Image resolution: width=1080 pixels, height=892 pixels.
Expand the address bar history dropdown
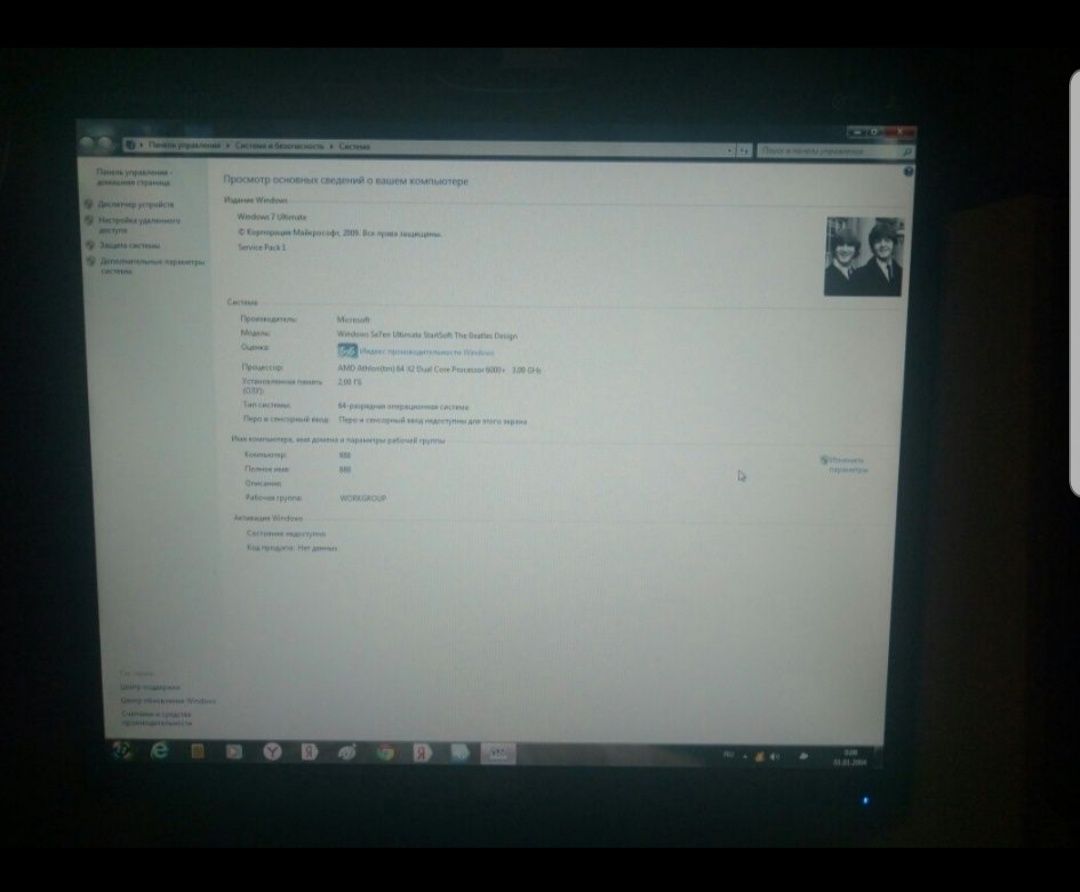[x=730, y=150]
